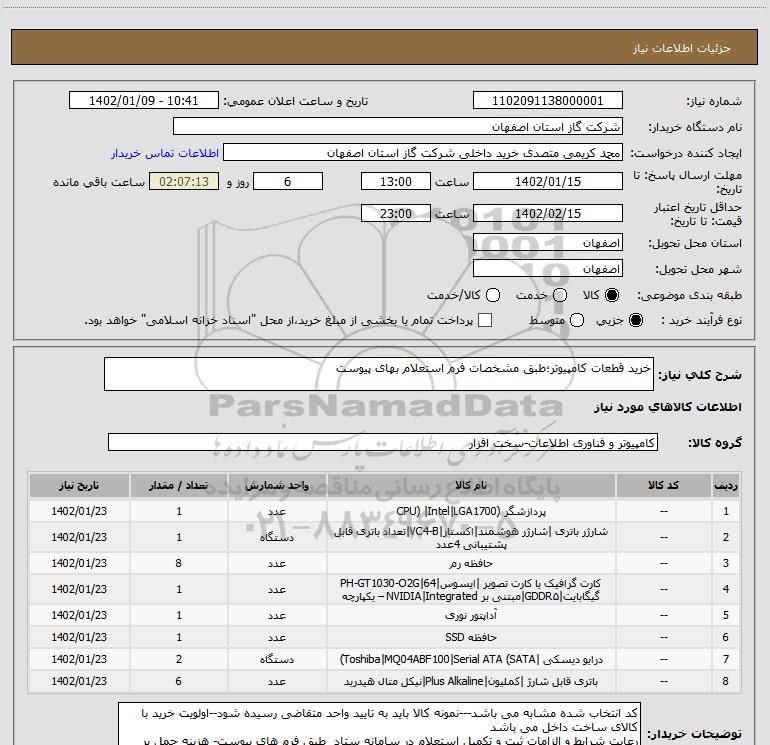
Task: Click the شهر محل تحویل field
Action: pos(548,269)
